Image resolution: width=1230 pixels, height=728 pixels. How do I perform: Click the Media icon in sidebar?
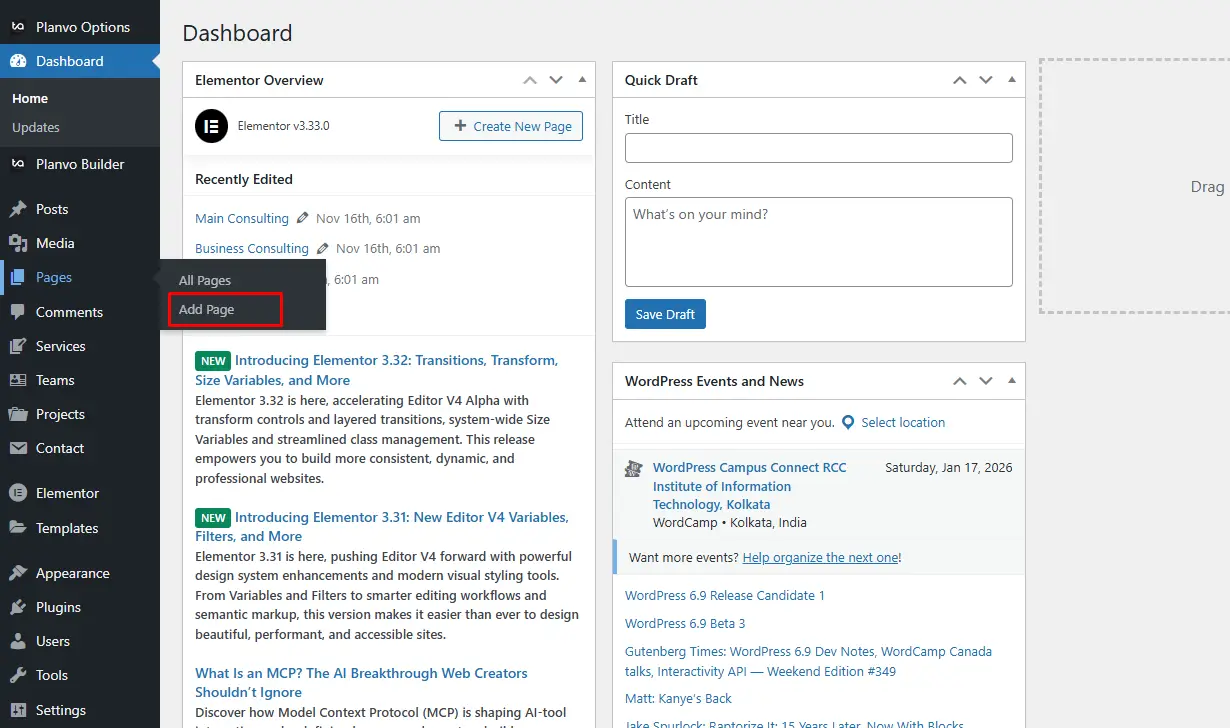coord(18,243)
